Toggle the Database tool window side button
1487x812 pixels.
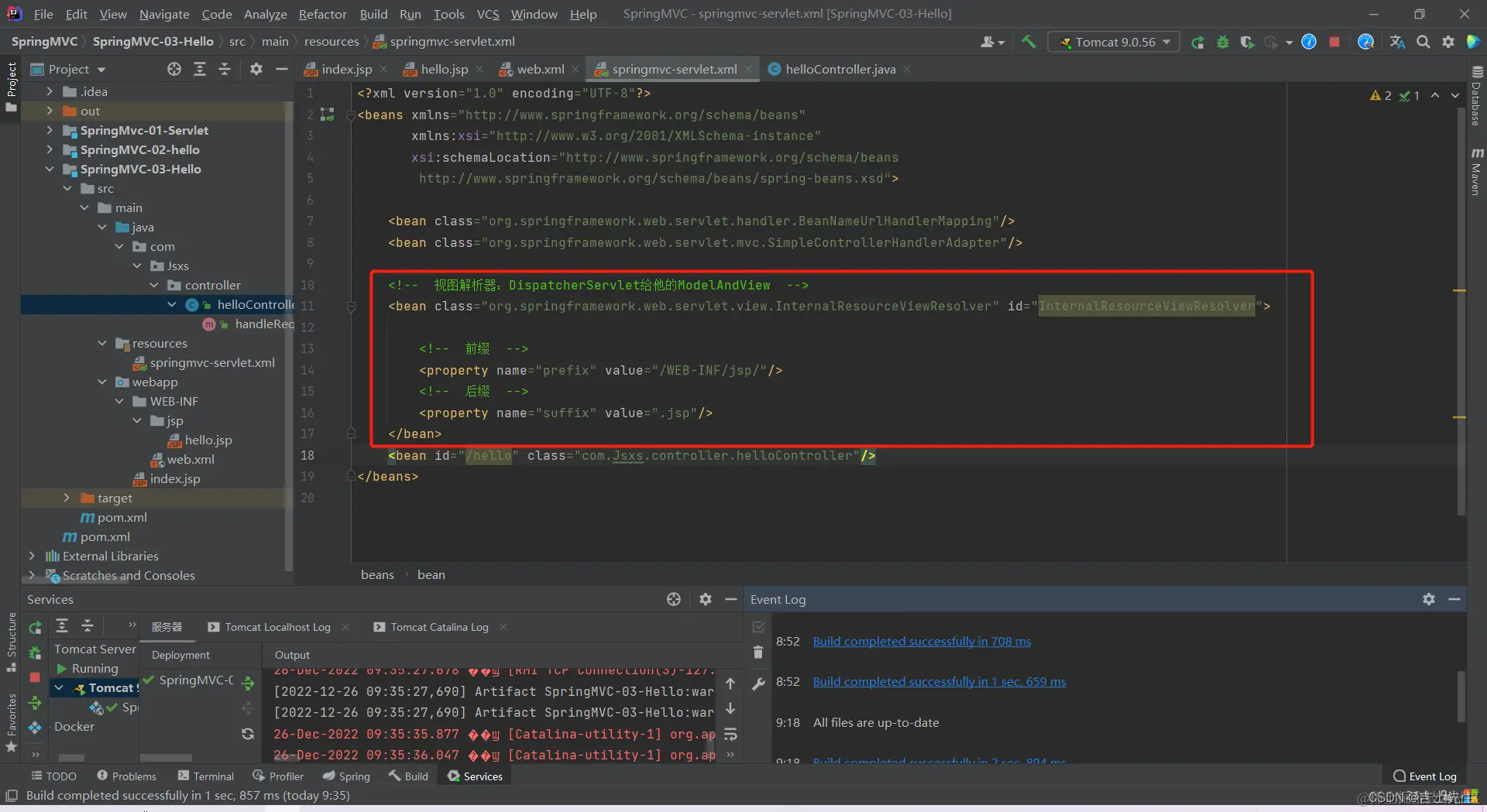pos(1476,97)
